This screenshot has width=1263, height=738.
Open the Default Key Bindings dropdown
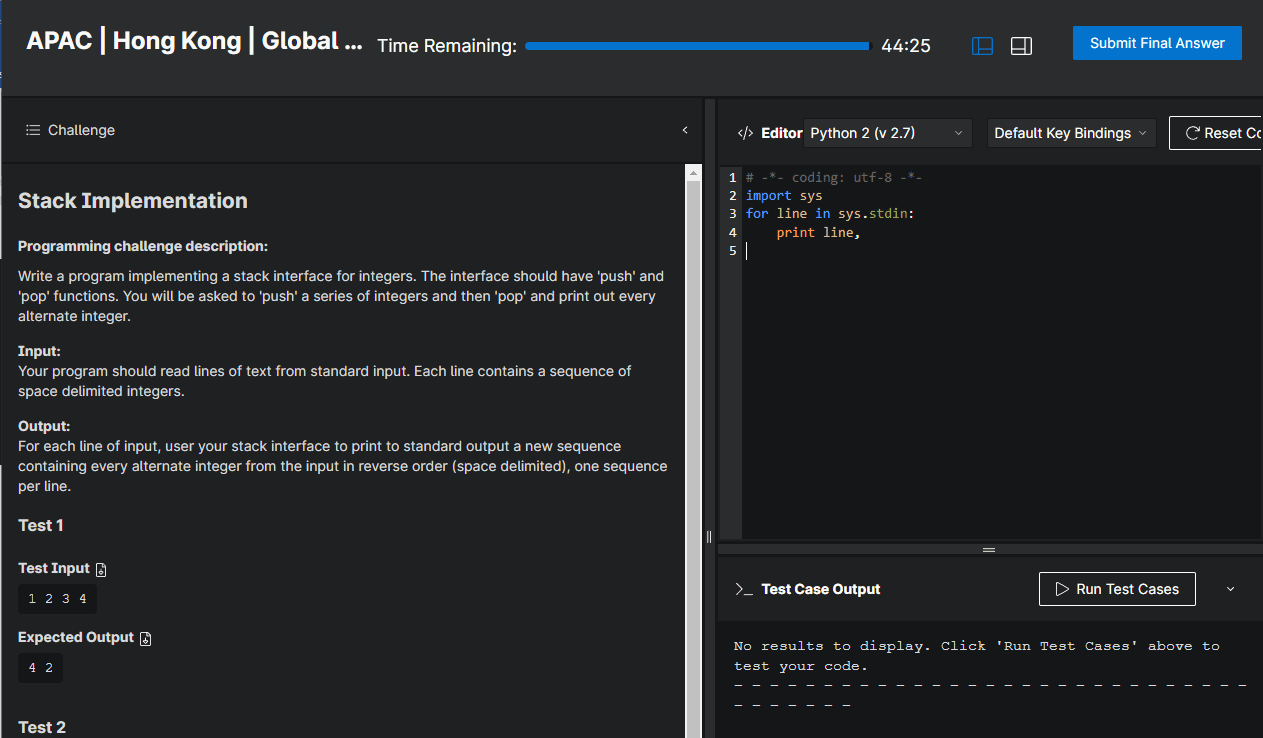(x=1071, y=133)
